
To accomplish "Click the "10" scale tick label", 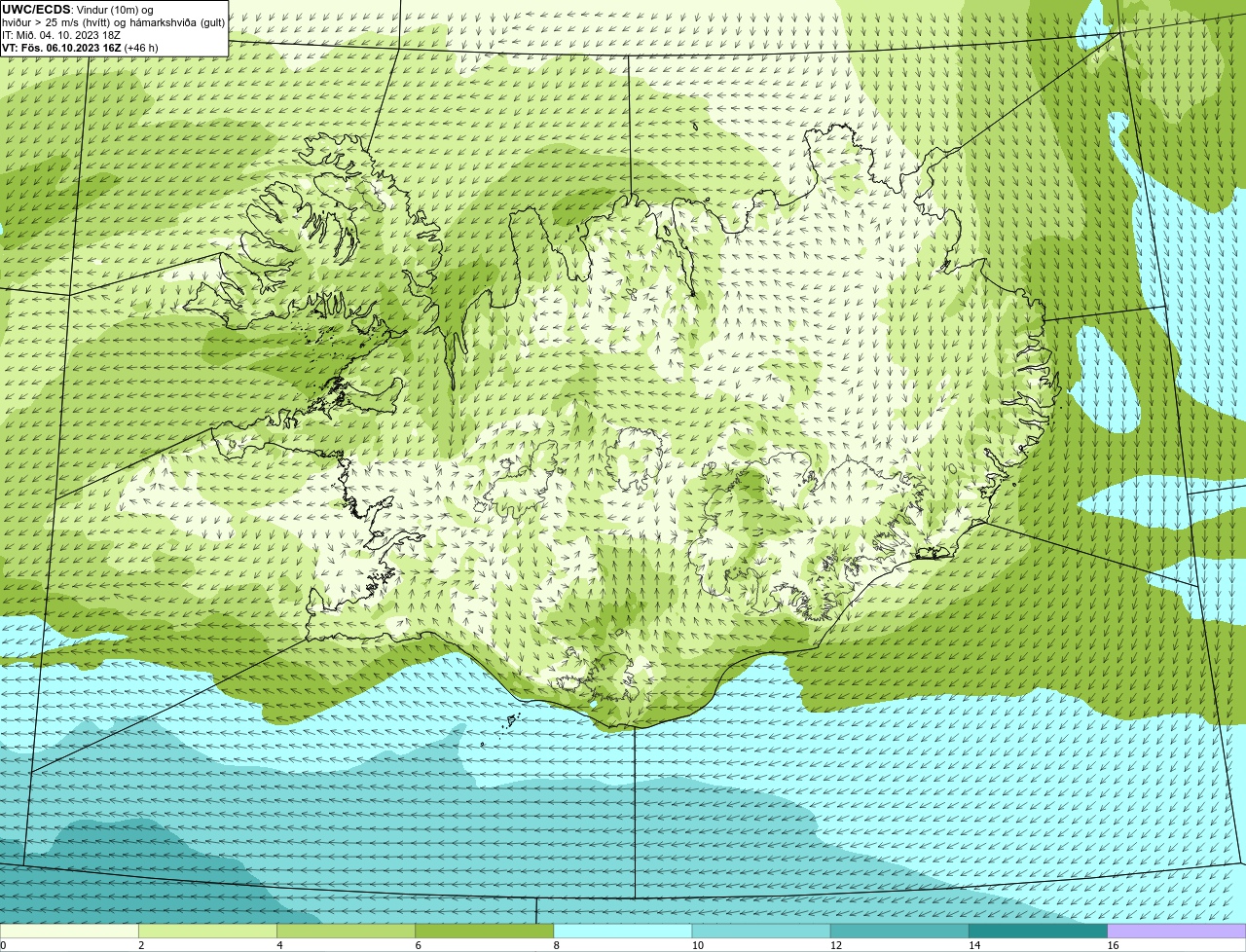I will (x=698, y=945).
